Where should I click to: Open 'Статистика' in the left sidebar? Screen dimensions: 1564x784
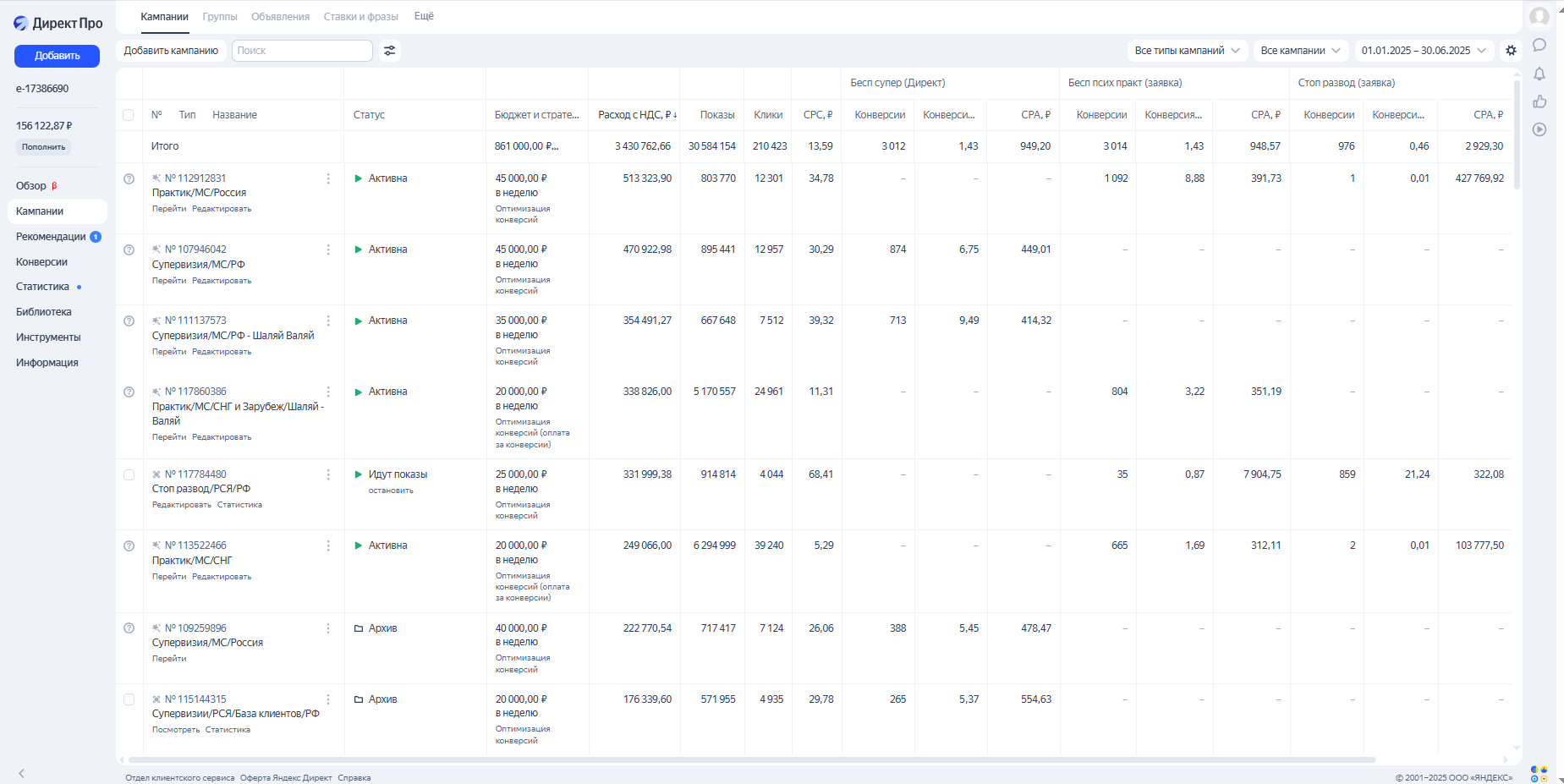pyautogui.click(x=42, y=287)
